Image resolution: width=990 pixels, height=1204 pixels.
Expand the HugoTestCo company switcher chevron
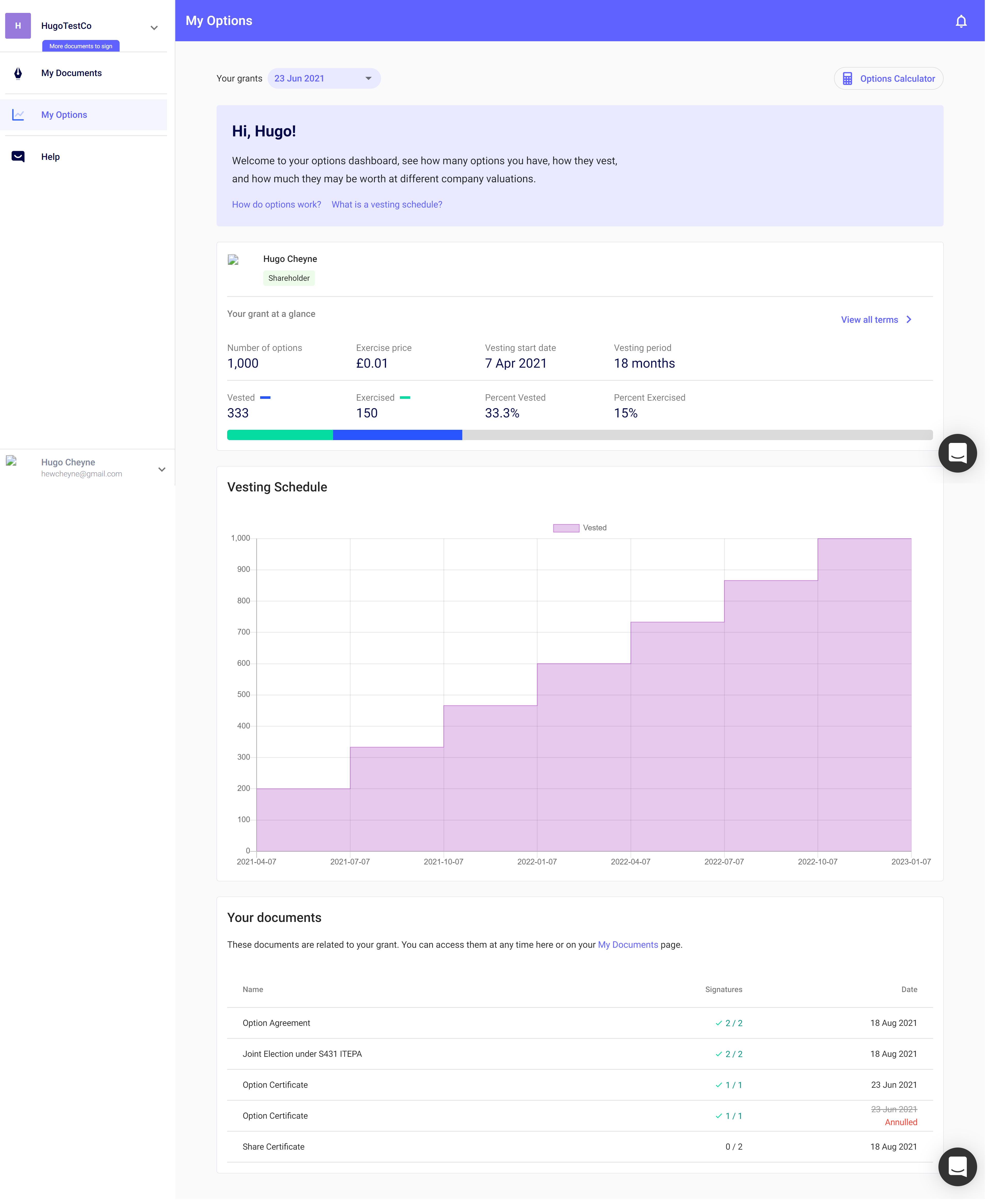point(154,27)
